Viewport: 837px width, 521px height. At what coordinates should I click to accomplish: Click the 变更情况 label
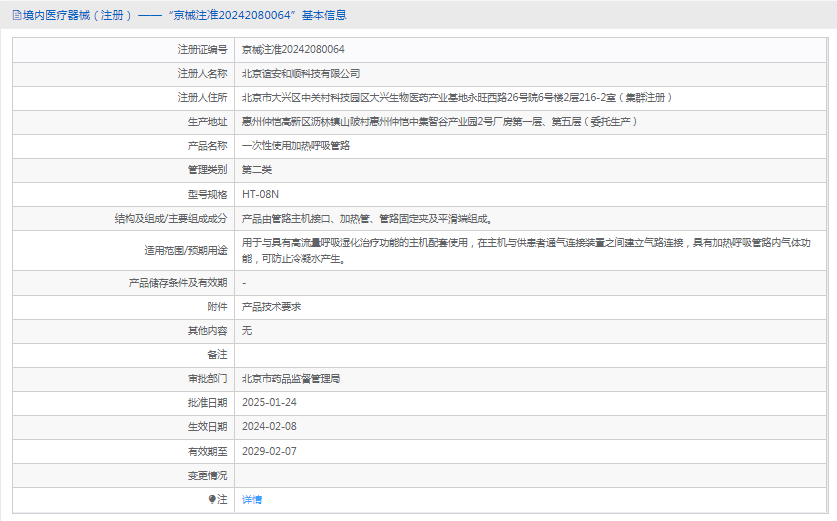tap(207, 475)
